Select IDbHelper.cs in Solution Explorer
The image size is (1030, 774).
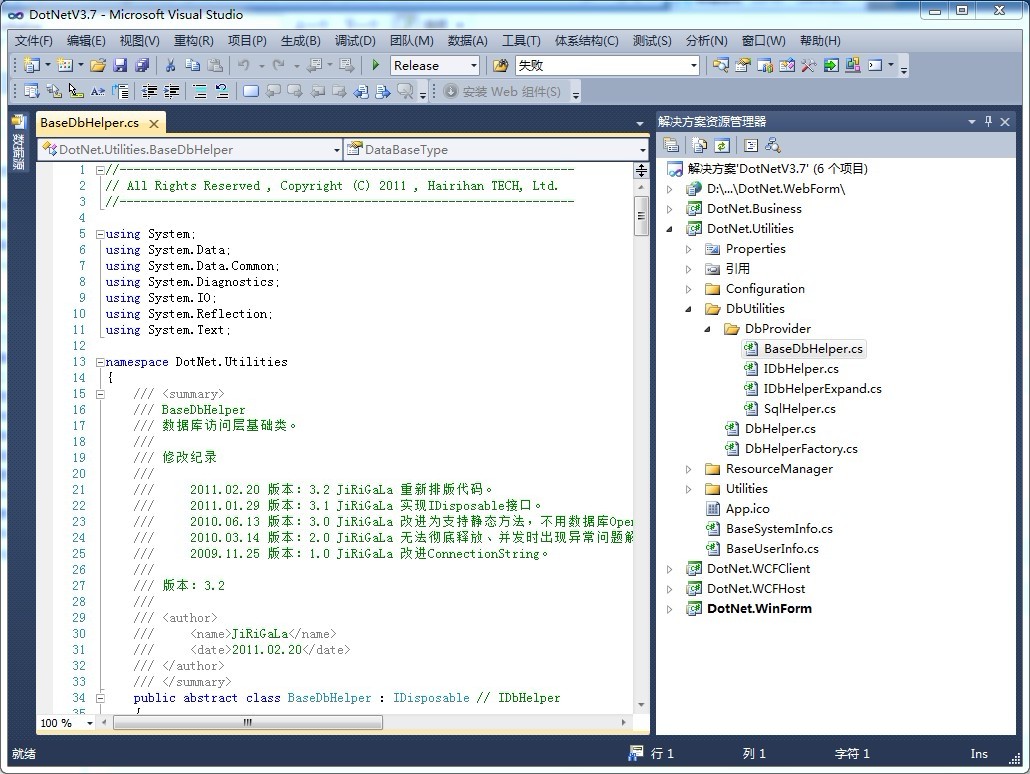tap(801, 369)
